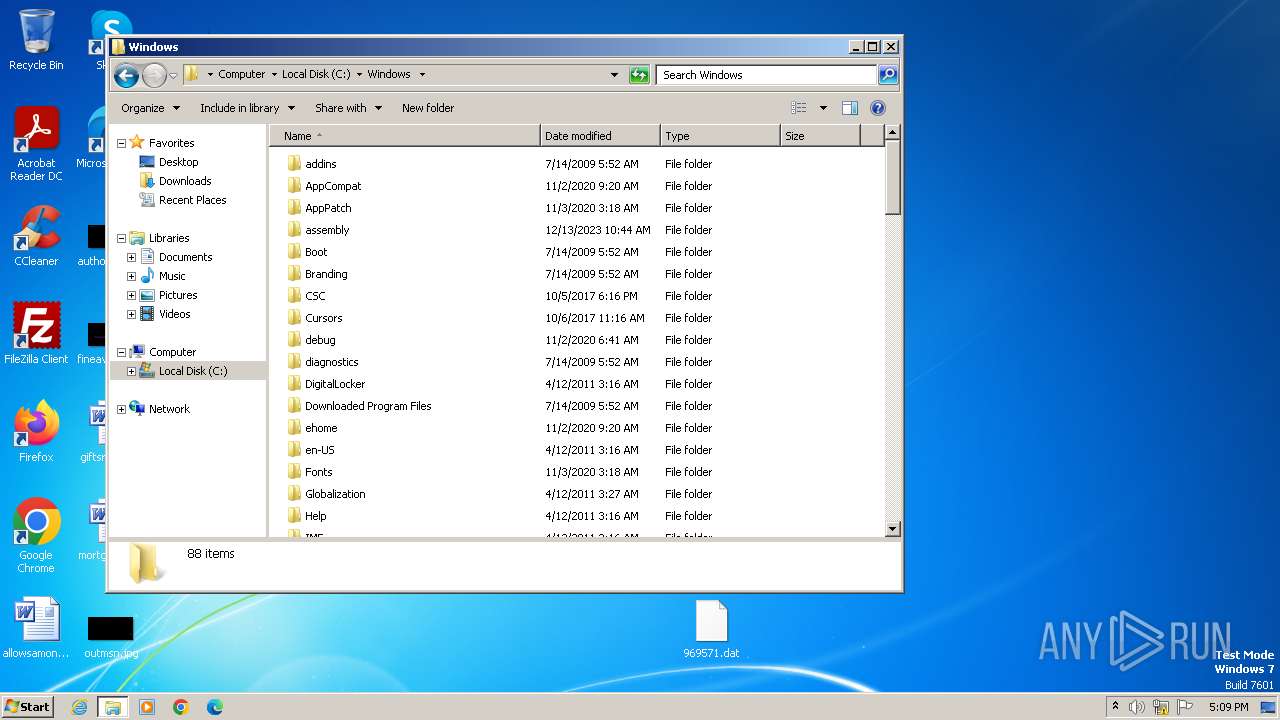This screenshot has height=720, width=1280.
Task: Click in the Search Windows field
Action: pos(767,75)
